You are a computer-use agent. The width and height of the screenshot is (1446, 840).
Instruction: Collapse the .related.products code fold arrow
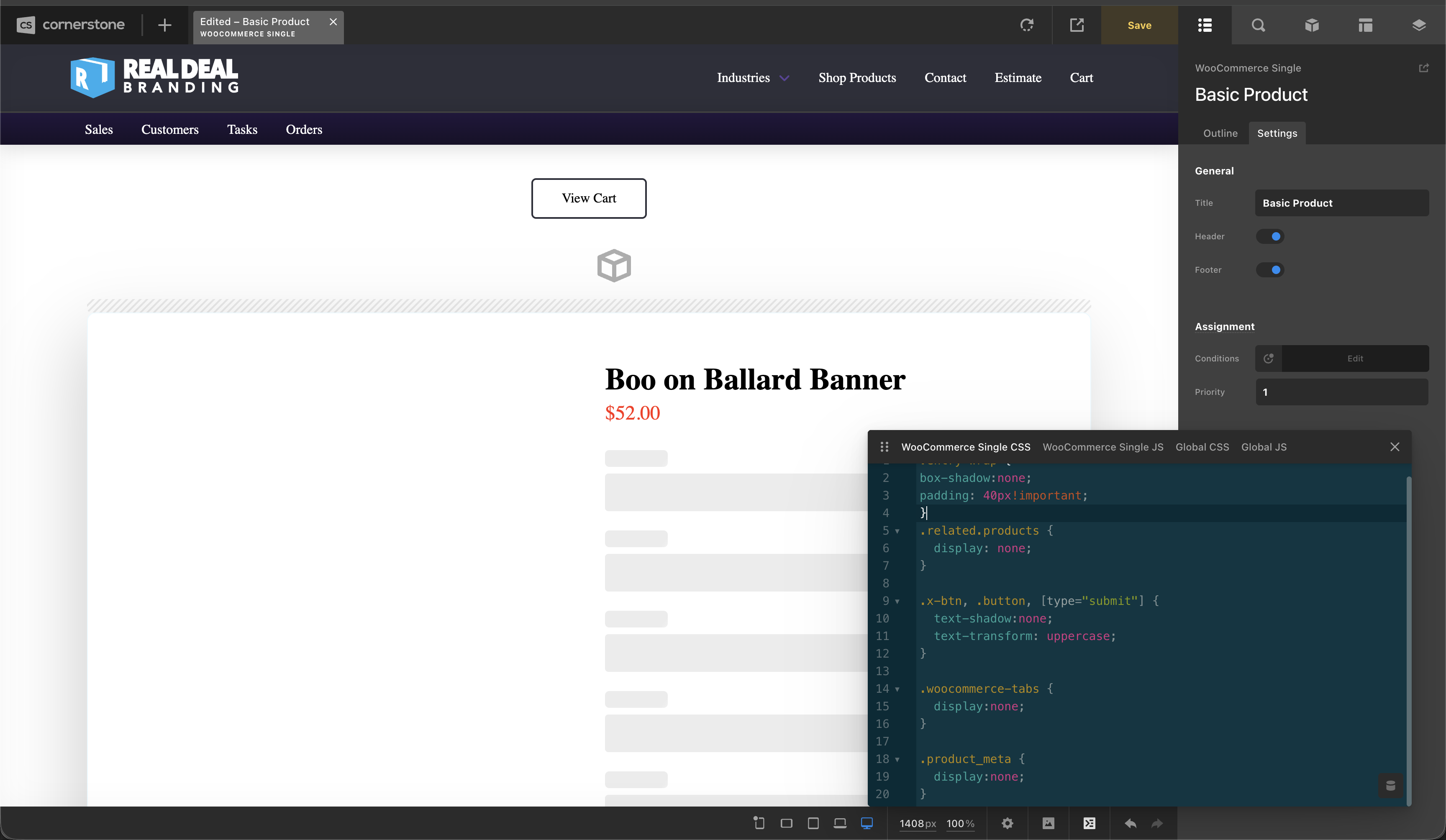coord(897,531)
